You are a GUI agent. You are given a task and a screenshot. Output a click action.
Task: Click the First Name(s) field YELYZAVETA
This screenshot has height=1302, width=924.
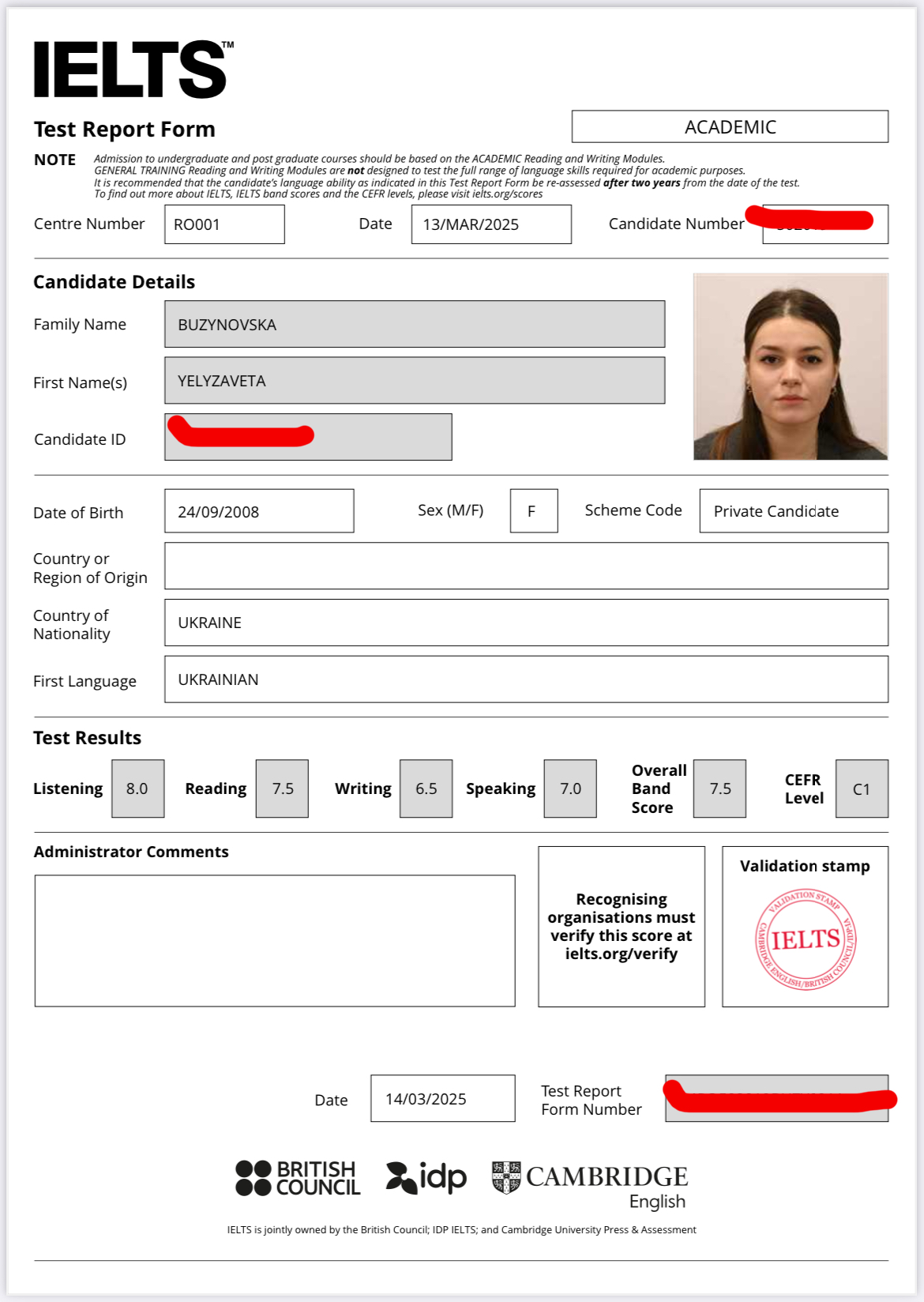[x=415, y=380]
